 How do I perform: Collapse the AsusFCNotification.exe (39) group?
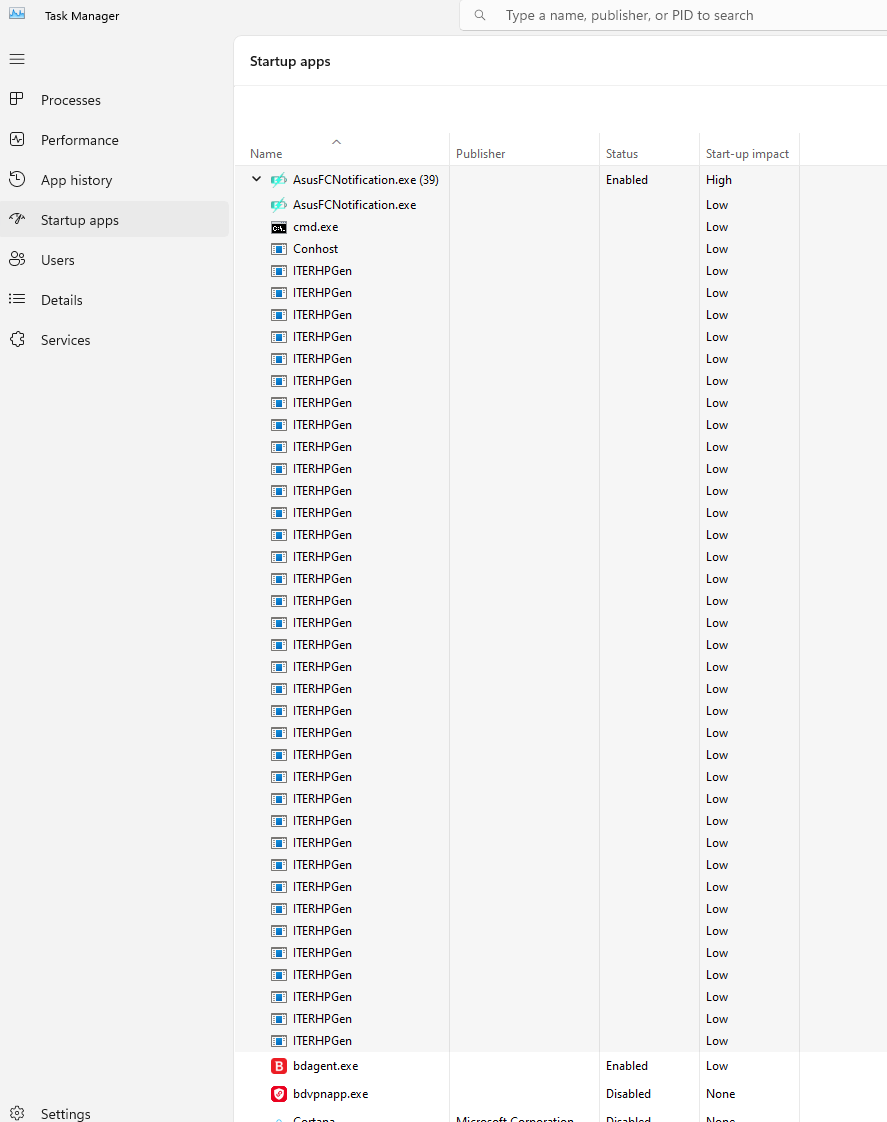click(x=256, y=180)
